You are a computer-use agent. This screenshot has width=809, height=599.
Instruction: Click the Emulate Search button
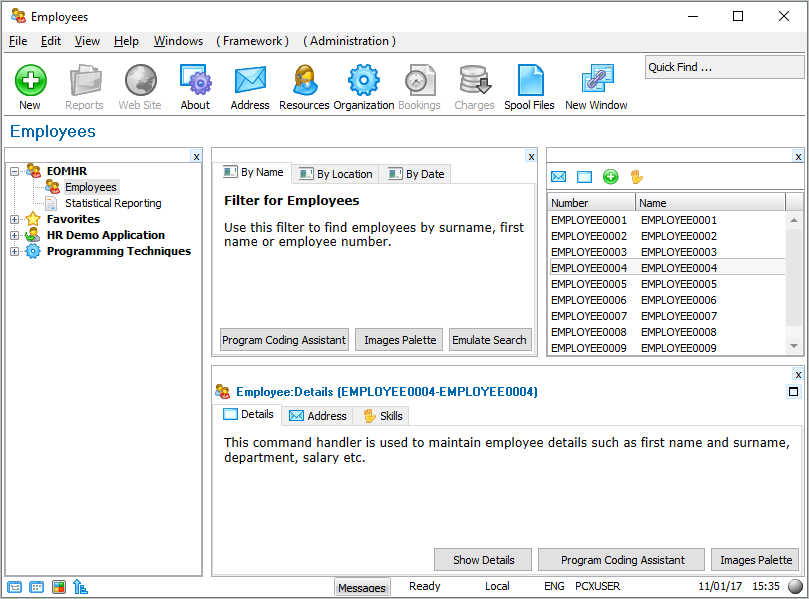click(x=489, y=340)
